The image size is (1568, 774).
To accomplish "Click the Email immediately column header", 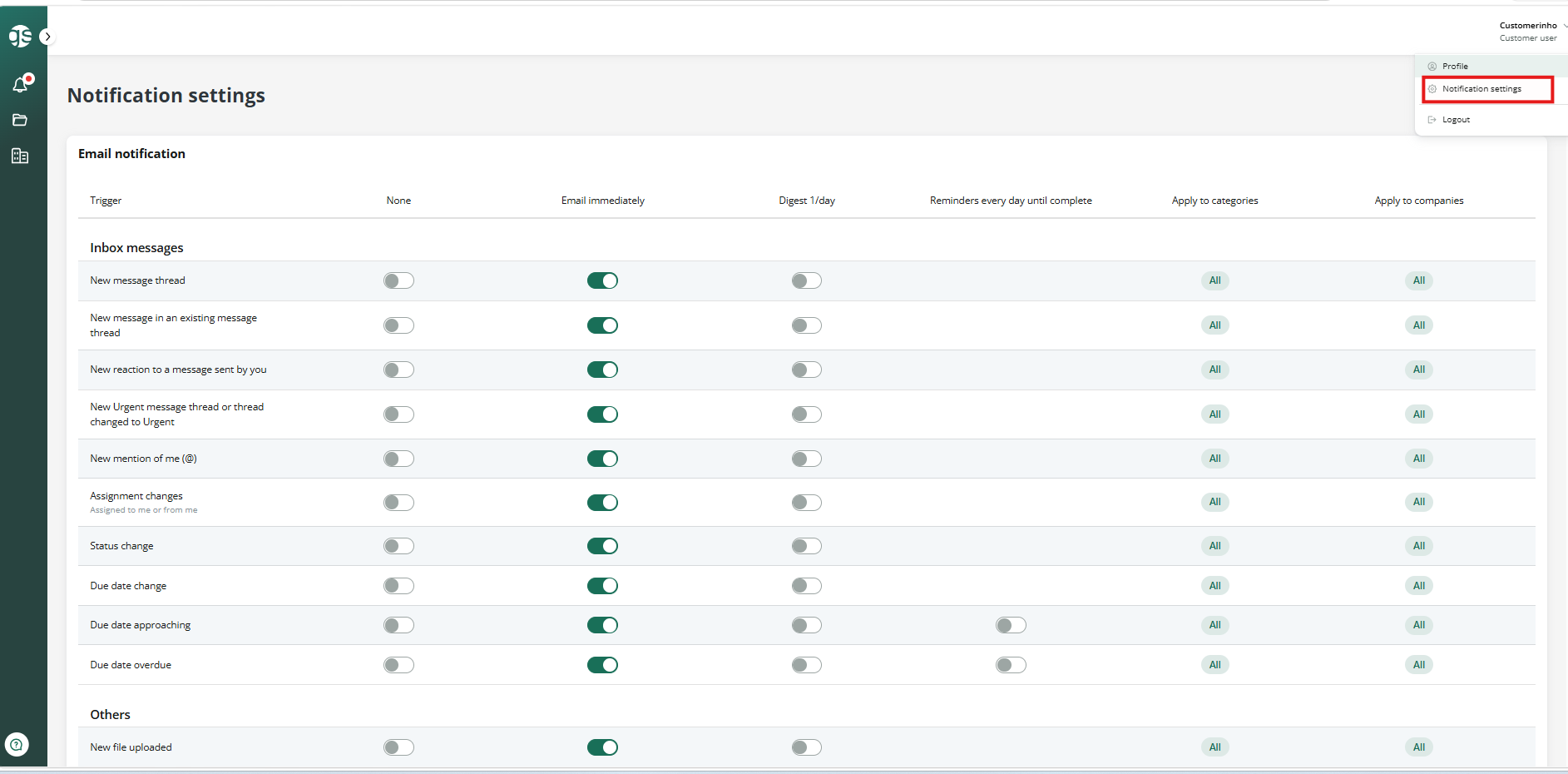I will tap(602, 201).
